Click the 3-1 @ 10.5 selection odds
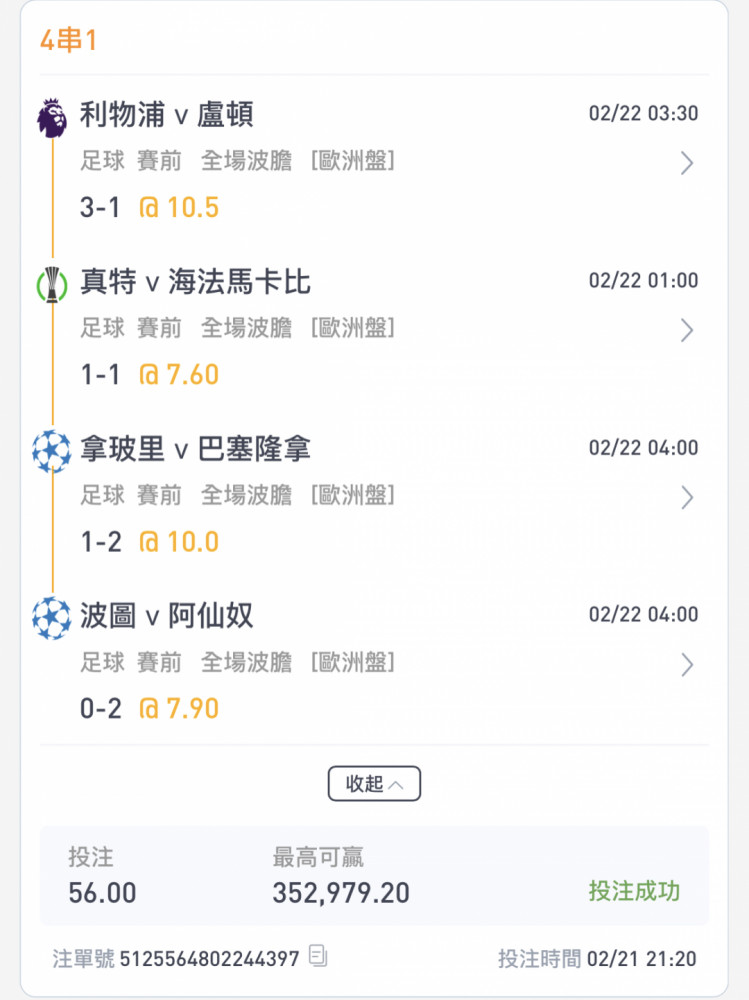Screen dimensions: 749x1000 pos(149,207)
